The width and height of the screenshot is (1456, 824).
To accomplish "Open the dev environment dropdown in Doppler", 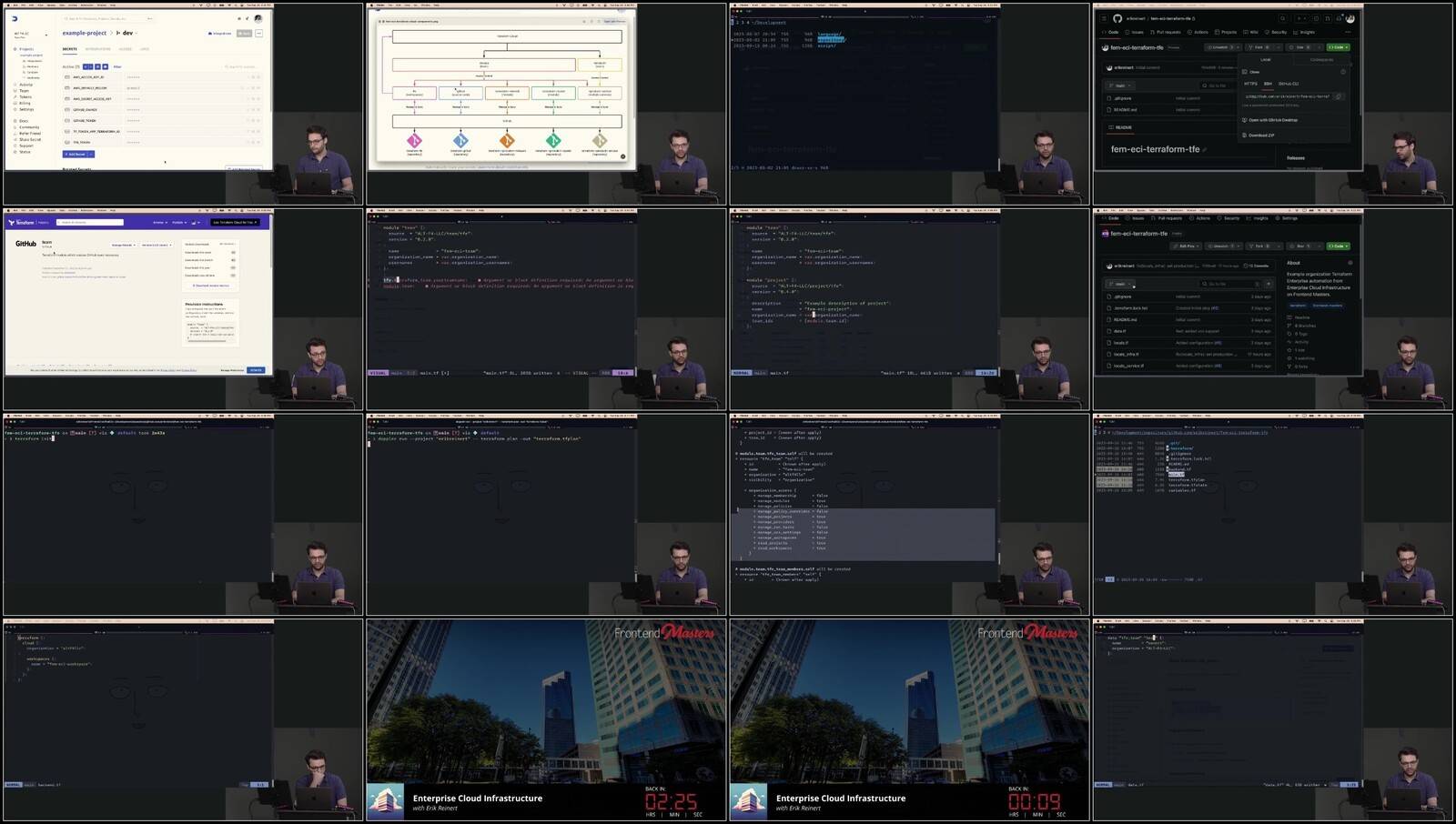I will [126, 33].
